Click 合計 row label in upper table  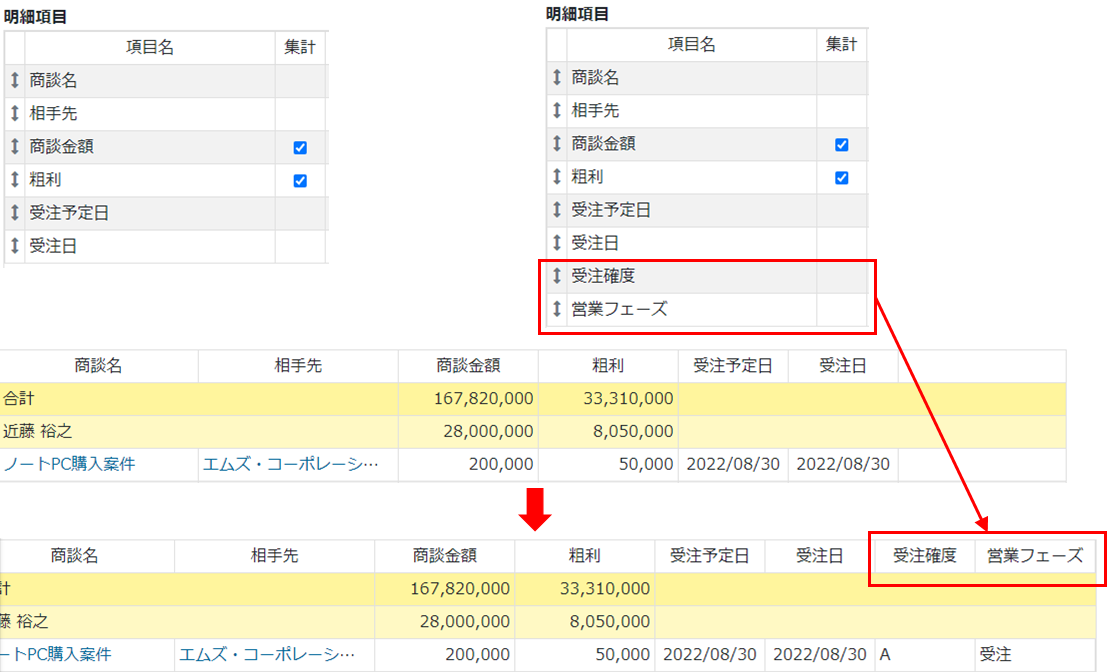coord(18,399)
